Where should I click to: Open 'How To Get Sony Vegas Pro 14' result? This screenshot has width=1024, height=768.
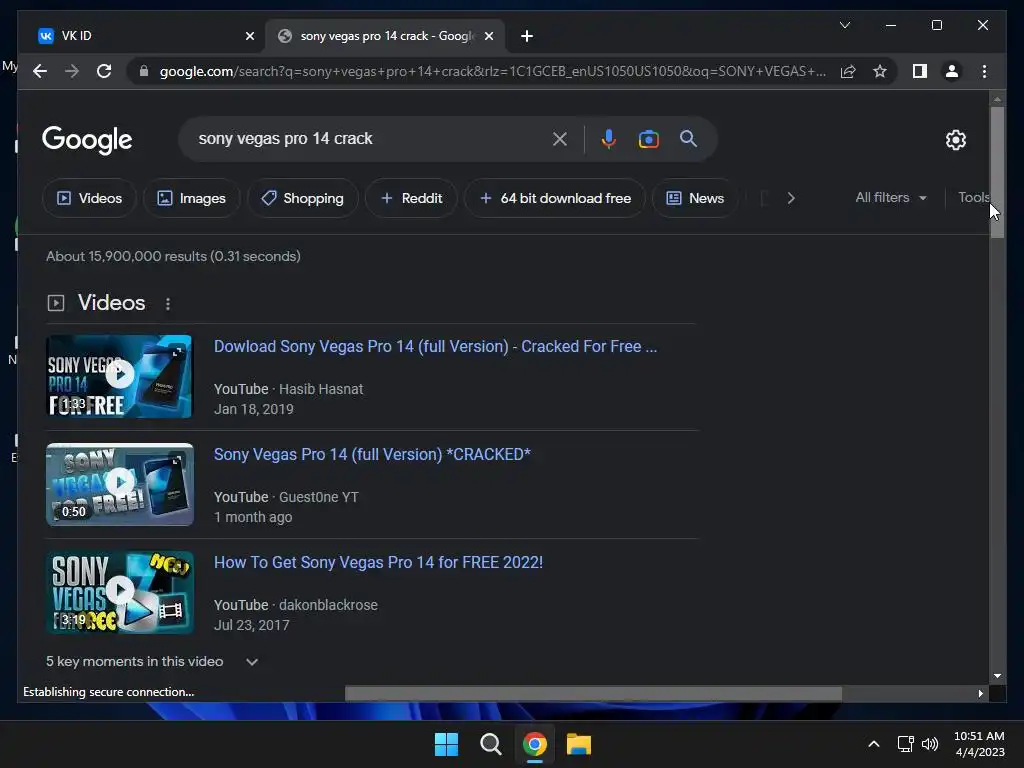pyautogui.click(x=378, y=562)
